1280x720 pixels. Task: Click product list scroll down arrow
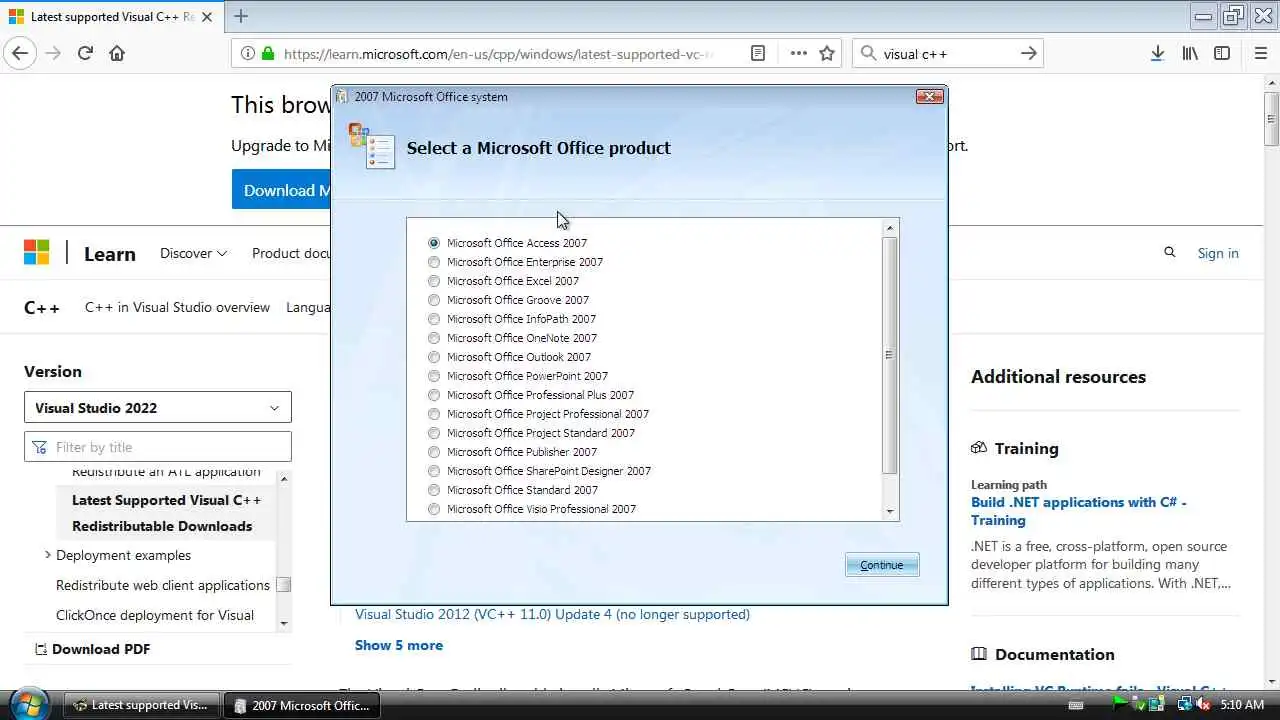pos(889,511)
